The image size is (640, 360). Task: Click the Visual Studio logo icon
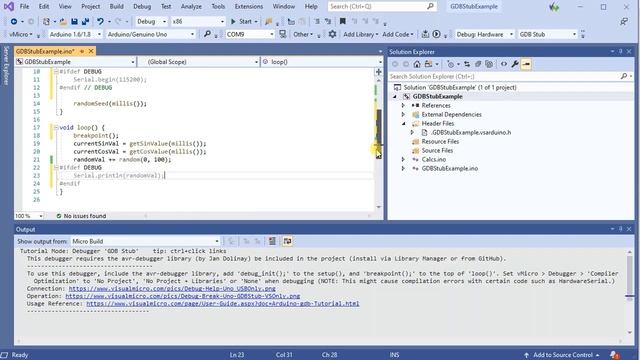9,7
